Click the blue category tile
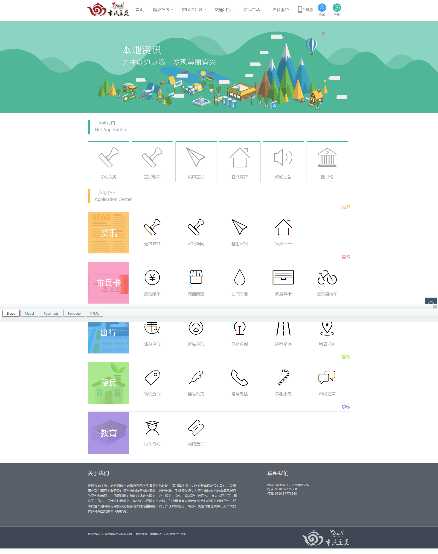438x554 pixels. [x=108, y=337]
